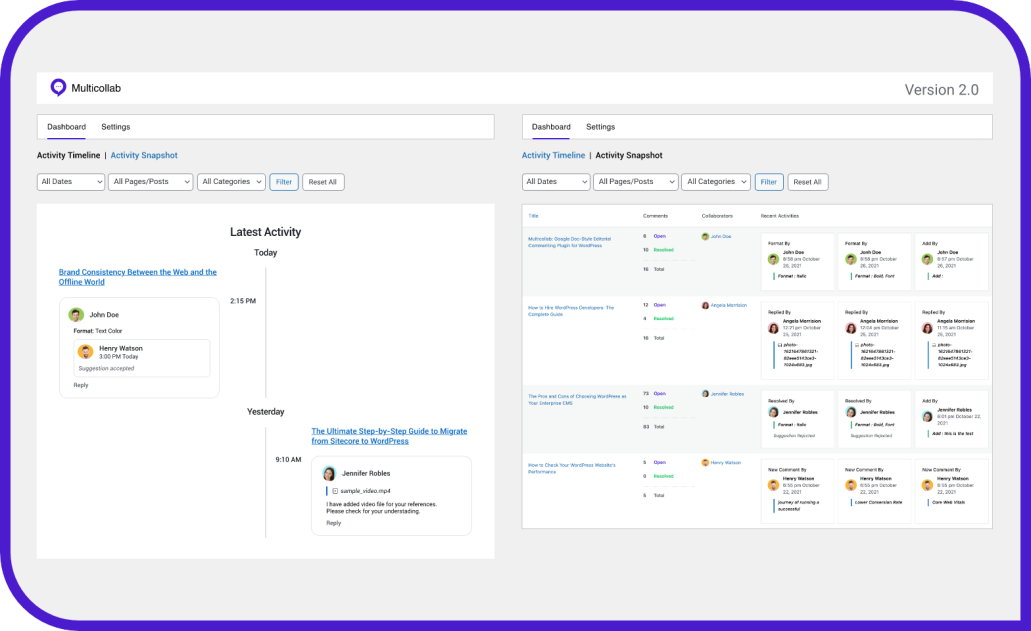Open 'How to Hire WordPress Developers' post title
The width and height of the screenshot is (1031, 631).
571,311
